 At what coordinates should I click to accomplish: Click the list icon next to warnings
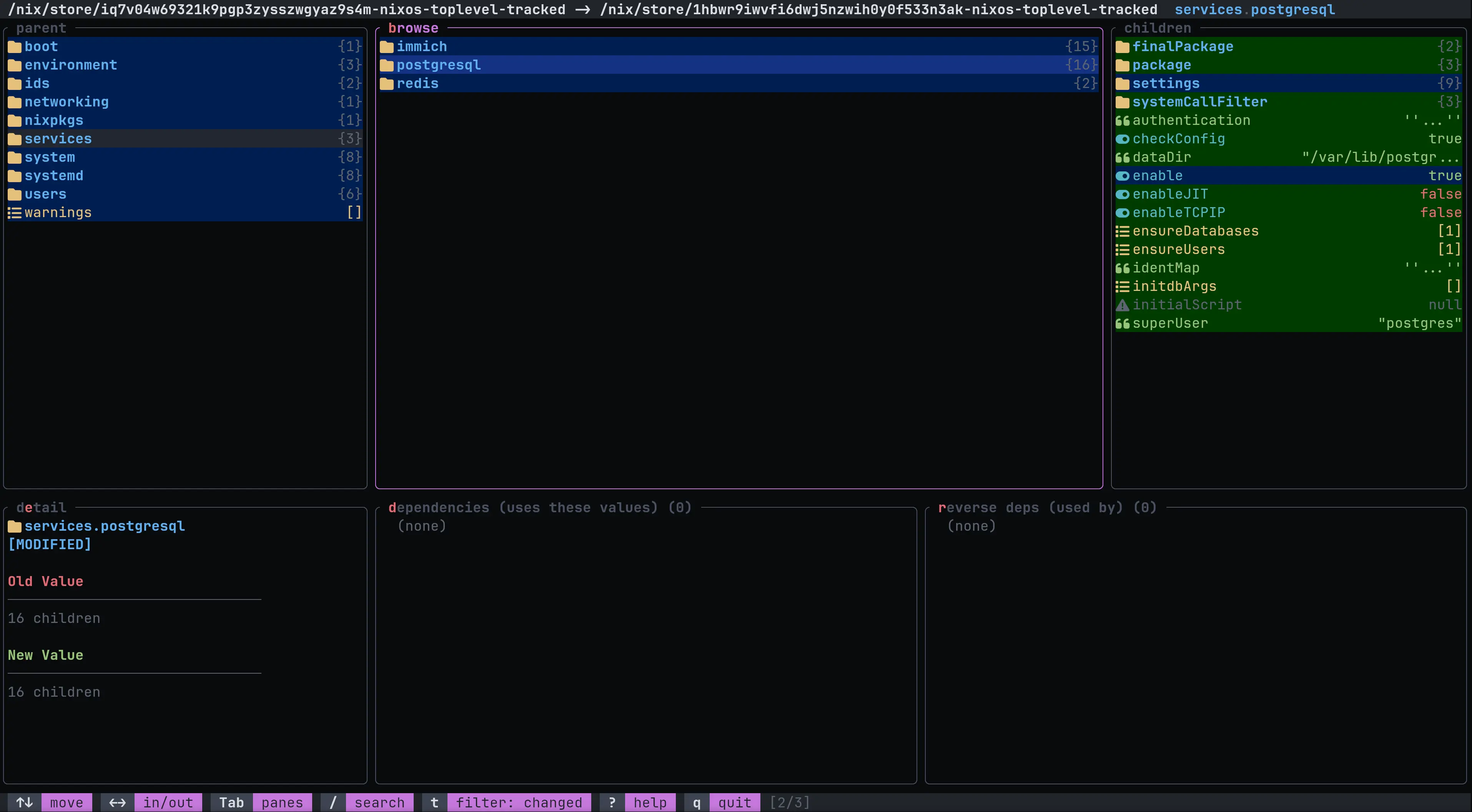(x=14, y=213)
